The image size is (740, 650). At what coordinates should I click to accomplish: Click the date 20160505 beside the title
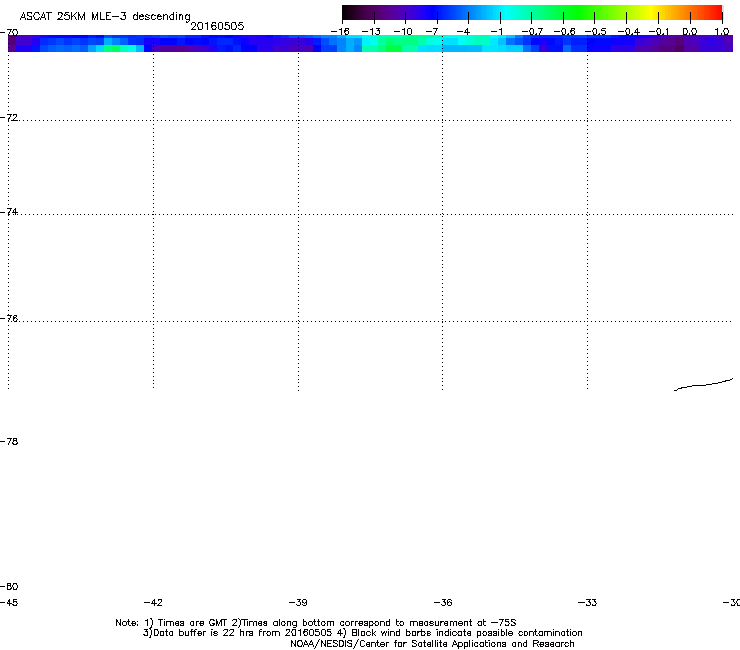coord(217,26)
